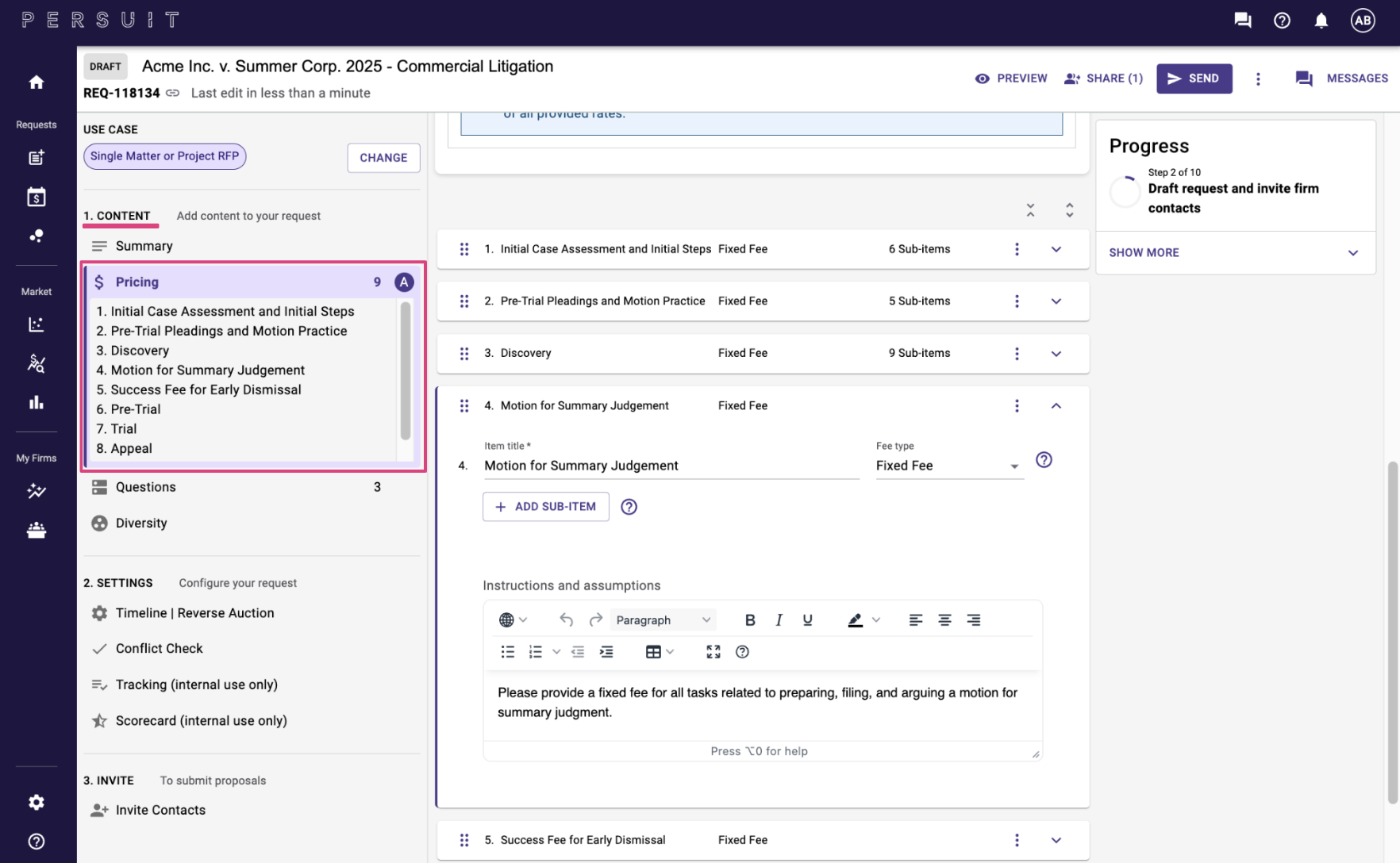Open the settings gear in sidebar
Image resolution: width=1400 pixels, height=863 pixels.
36,802
